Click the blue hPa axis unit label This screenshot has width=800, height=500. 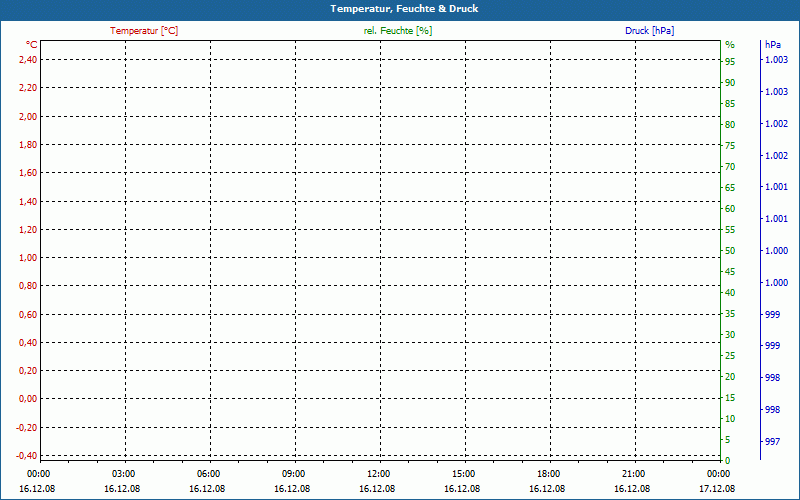tap(773, 45)
